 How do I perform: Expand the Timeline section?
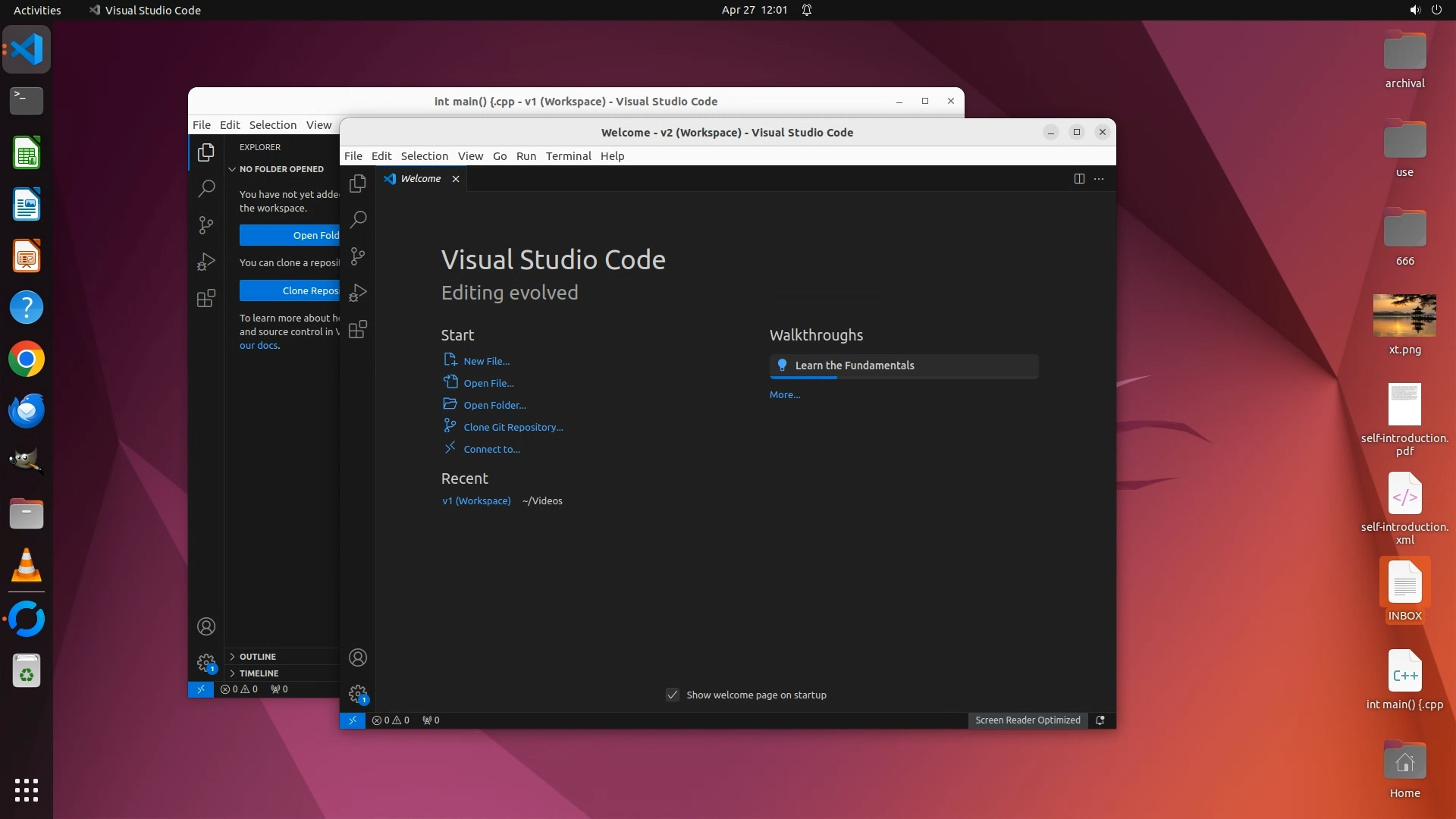(x=259, y=673)
